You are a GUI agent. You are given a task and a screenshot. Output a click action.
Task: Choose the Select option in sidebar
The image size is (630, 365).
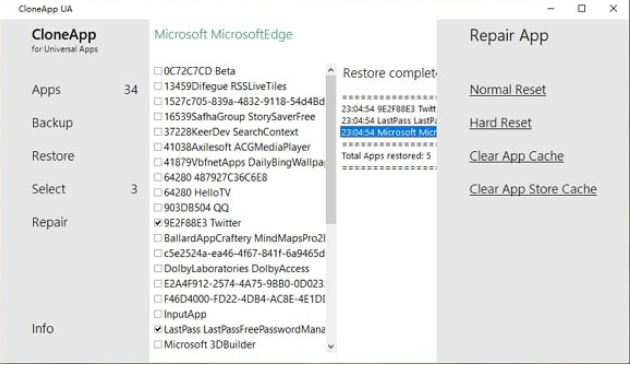(49, 189)
